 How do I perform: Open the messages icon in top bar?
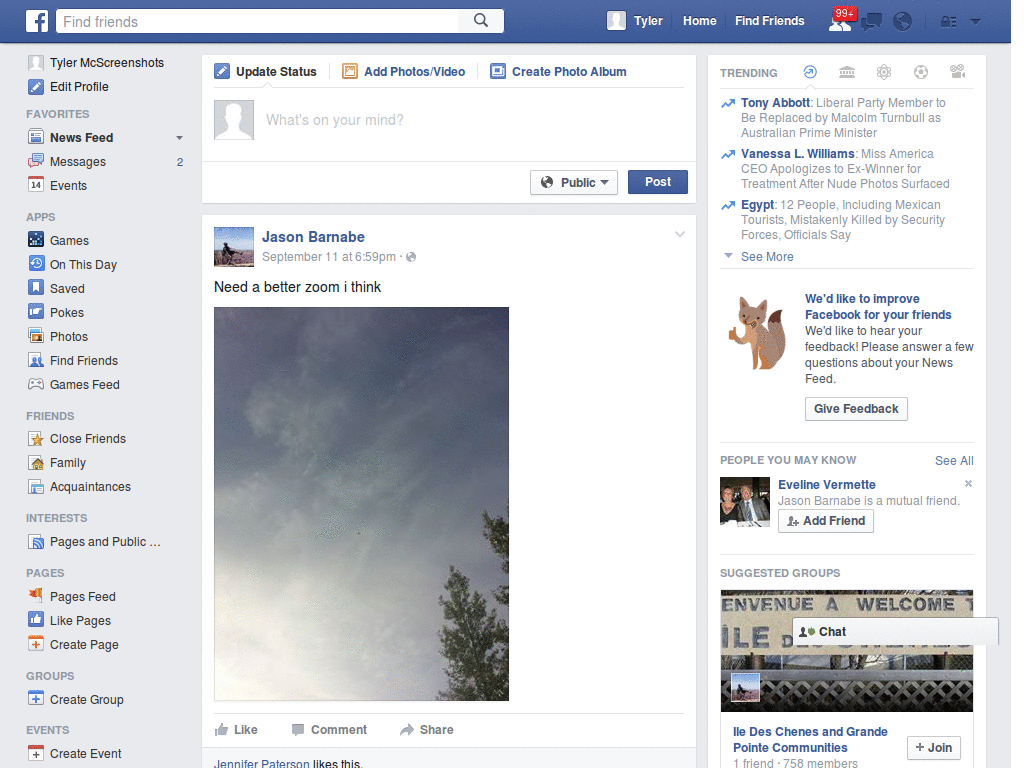871,22
